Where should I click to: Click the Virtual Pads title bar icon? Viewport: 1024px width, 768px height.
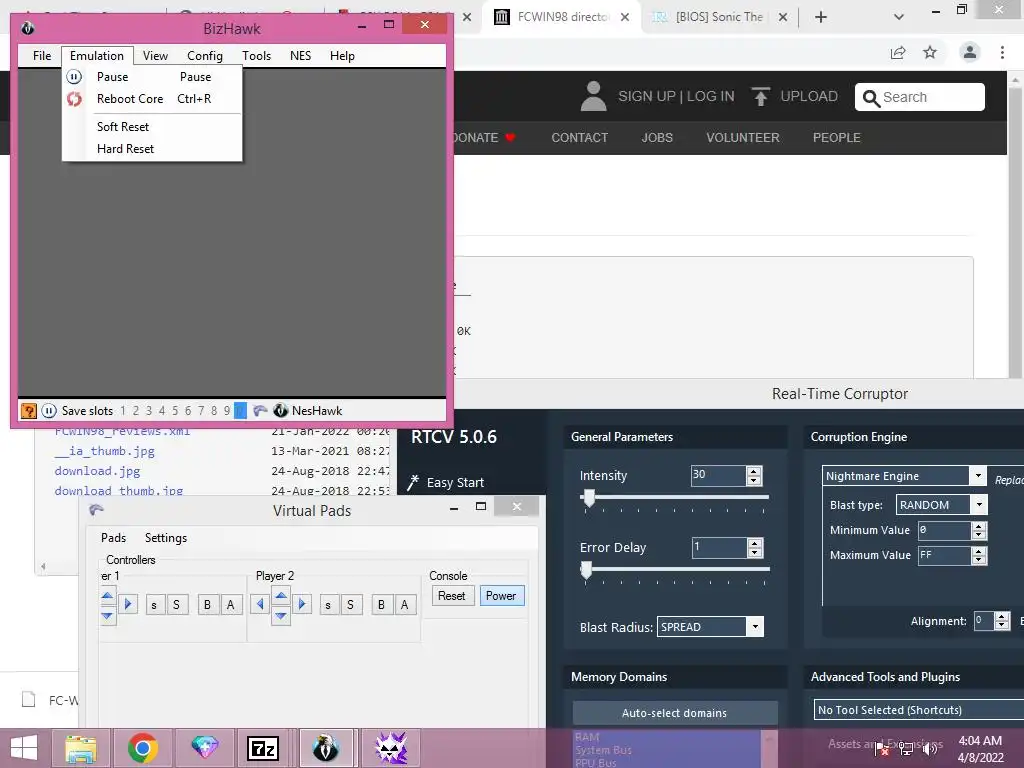click(x=96, y=509)
